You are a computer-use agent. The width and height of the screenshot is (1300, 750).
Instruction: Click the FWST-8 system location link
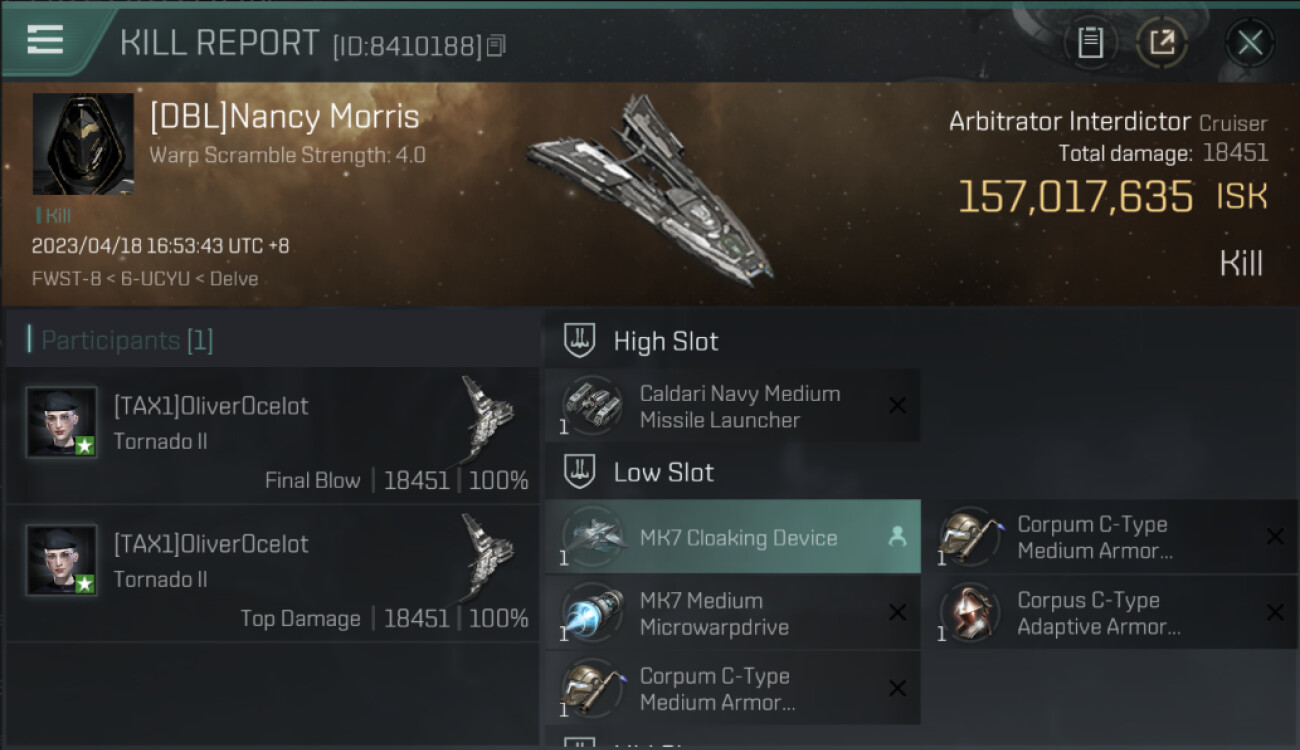click(x=66, y=279)
